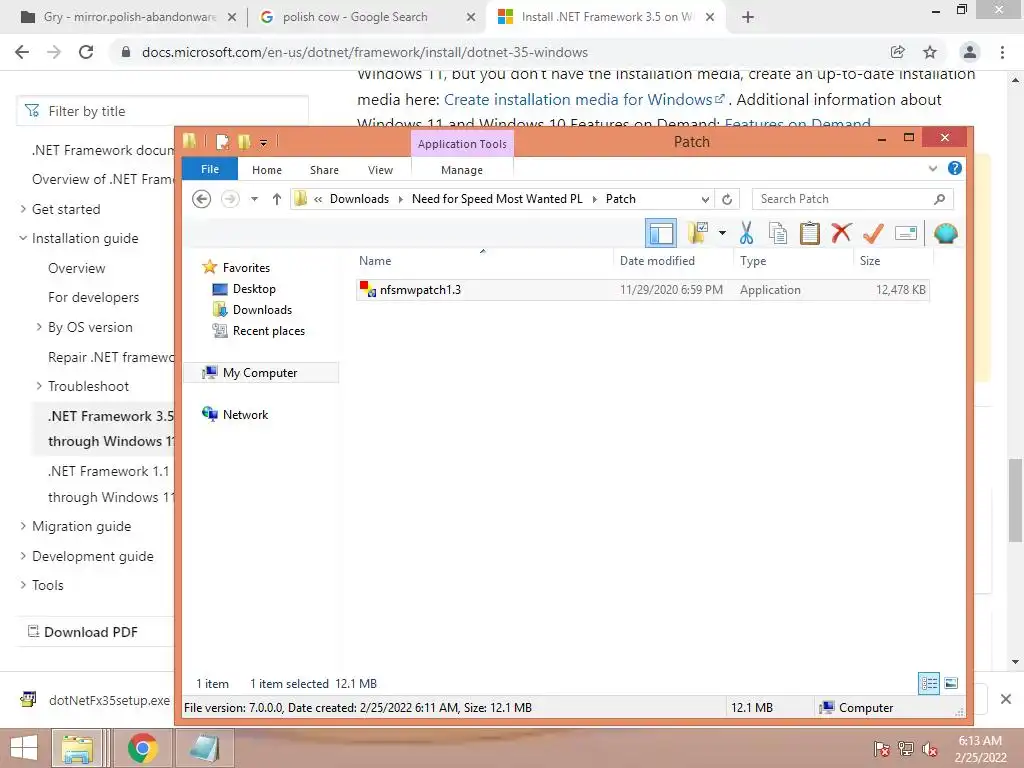Toggle the navigation pane layout button
This screenshot has width=1024, height=768.
click(x=660, y=234)
